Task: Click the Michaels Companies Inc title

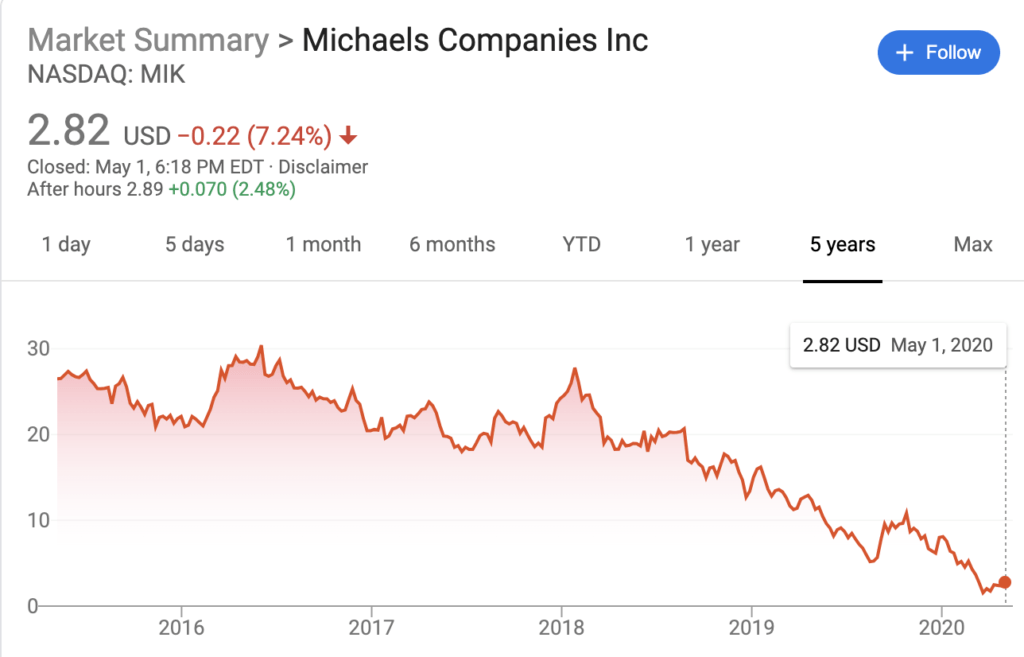Action: coord(475,40)
